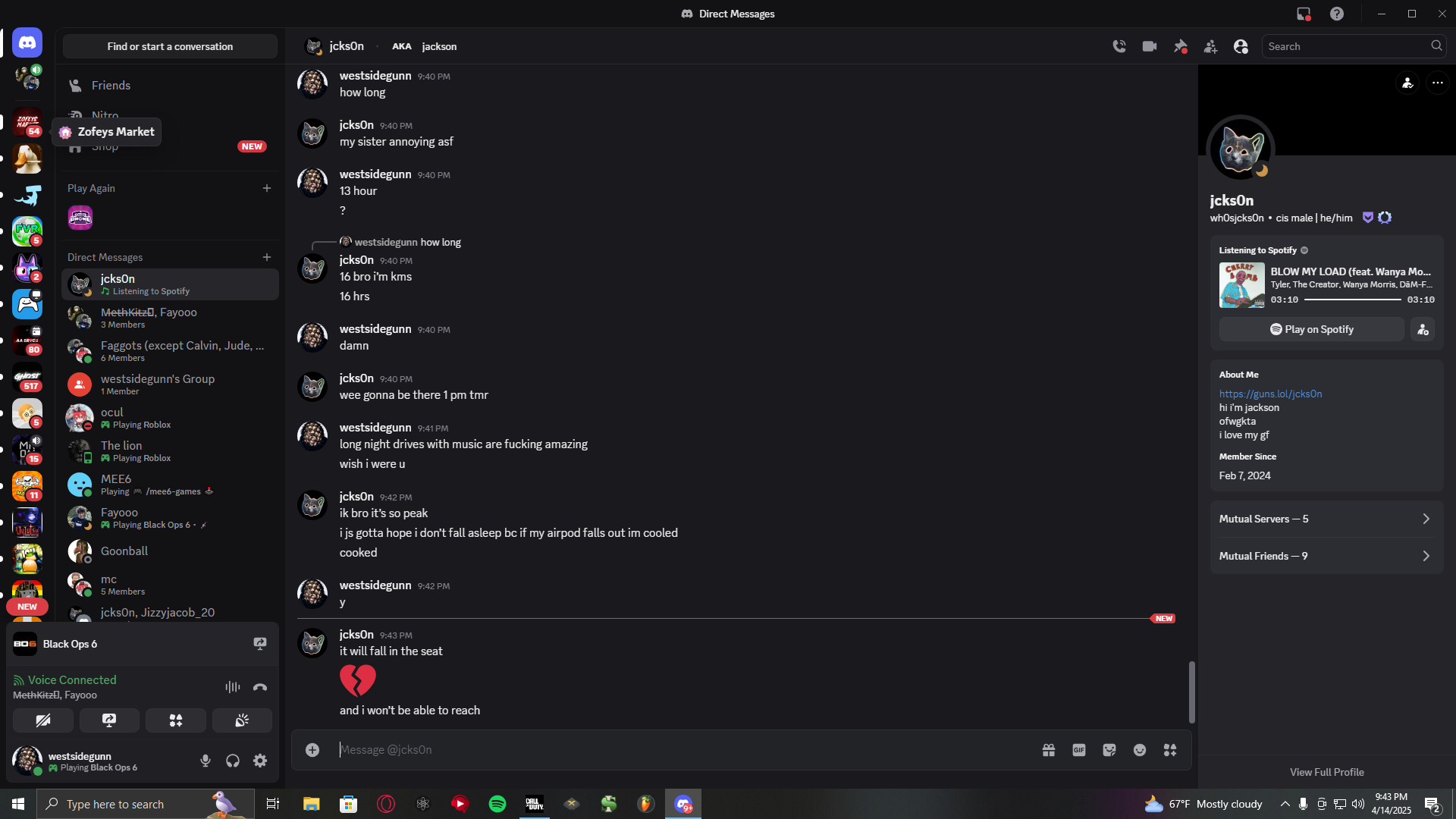Start a voice call with jcksOn
The height and width of the screenshot is (819, 1456).
1119,46
